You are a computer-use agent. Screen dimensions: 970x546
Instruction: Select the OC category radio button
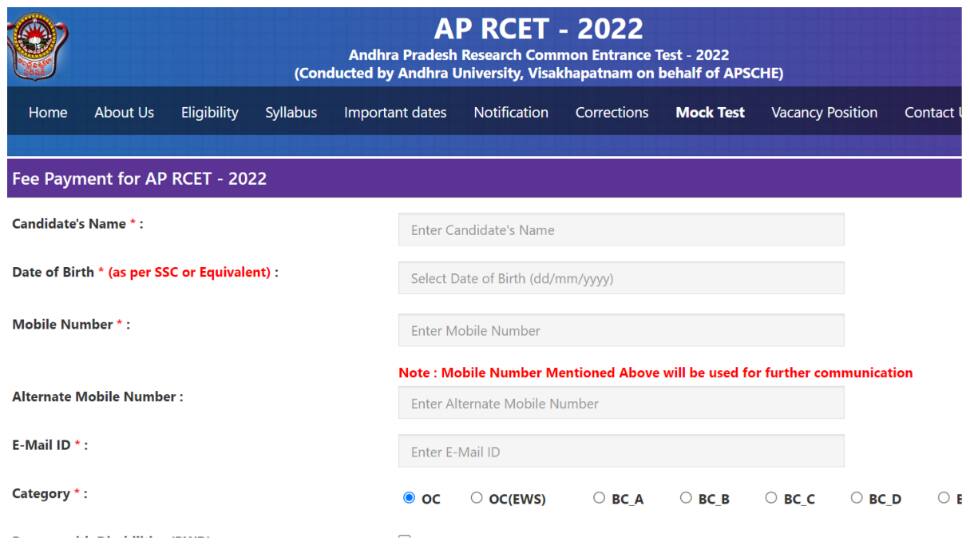pyautogui.click(x=409, y=498)
